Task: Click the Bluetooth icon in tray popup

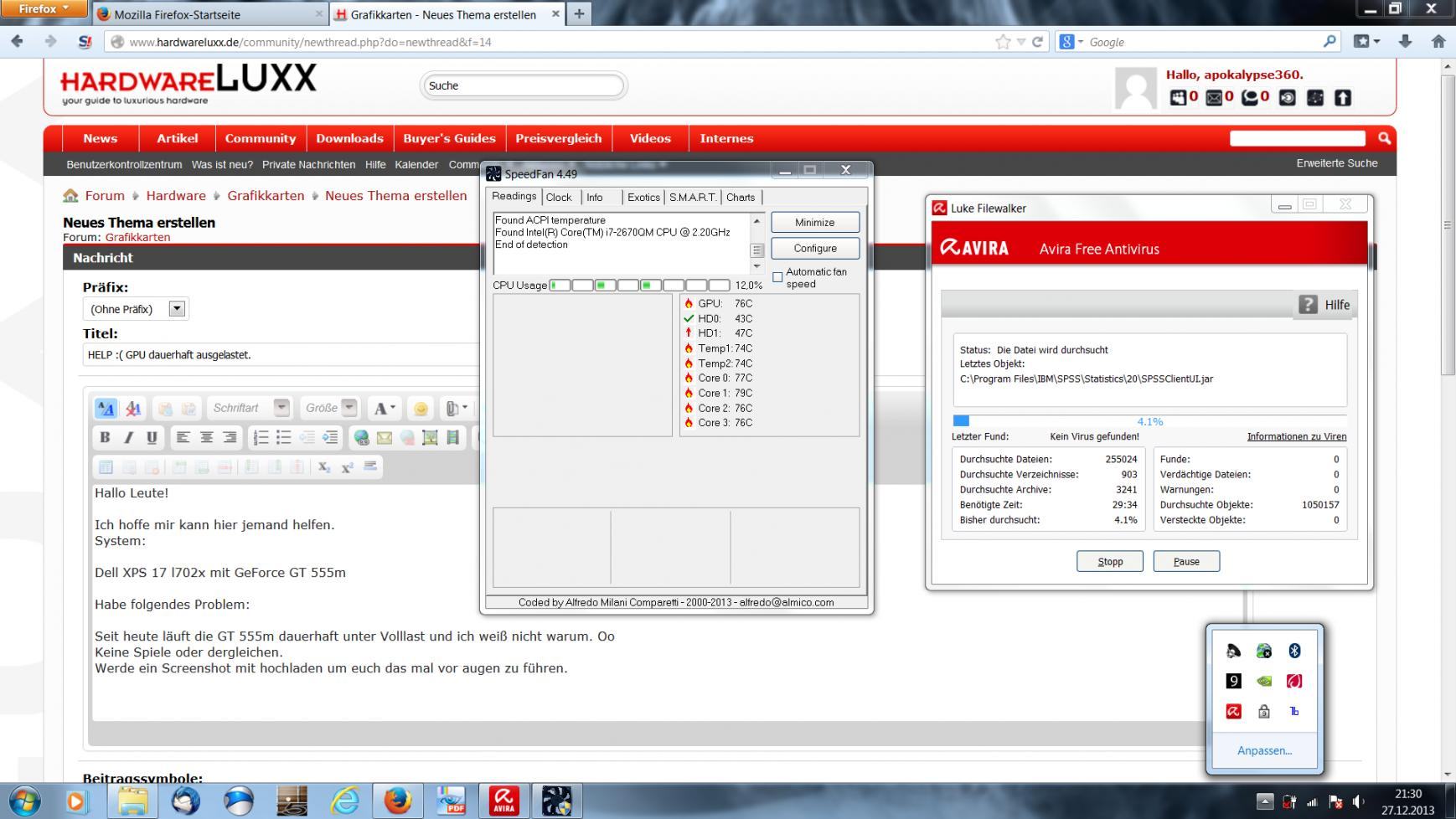Action: tap(1294, 651)
